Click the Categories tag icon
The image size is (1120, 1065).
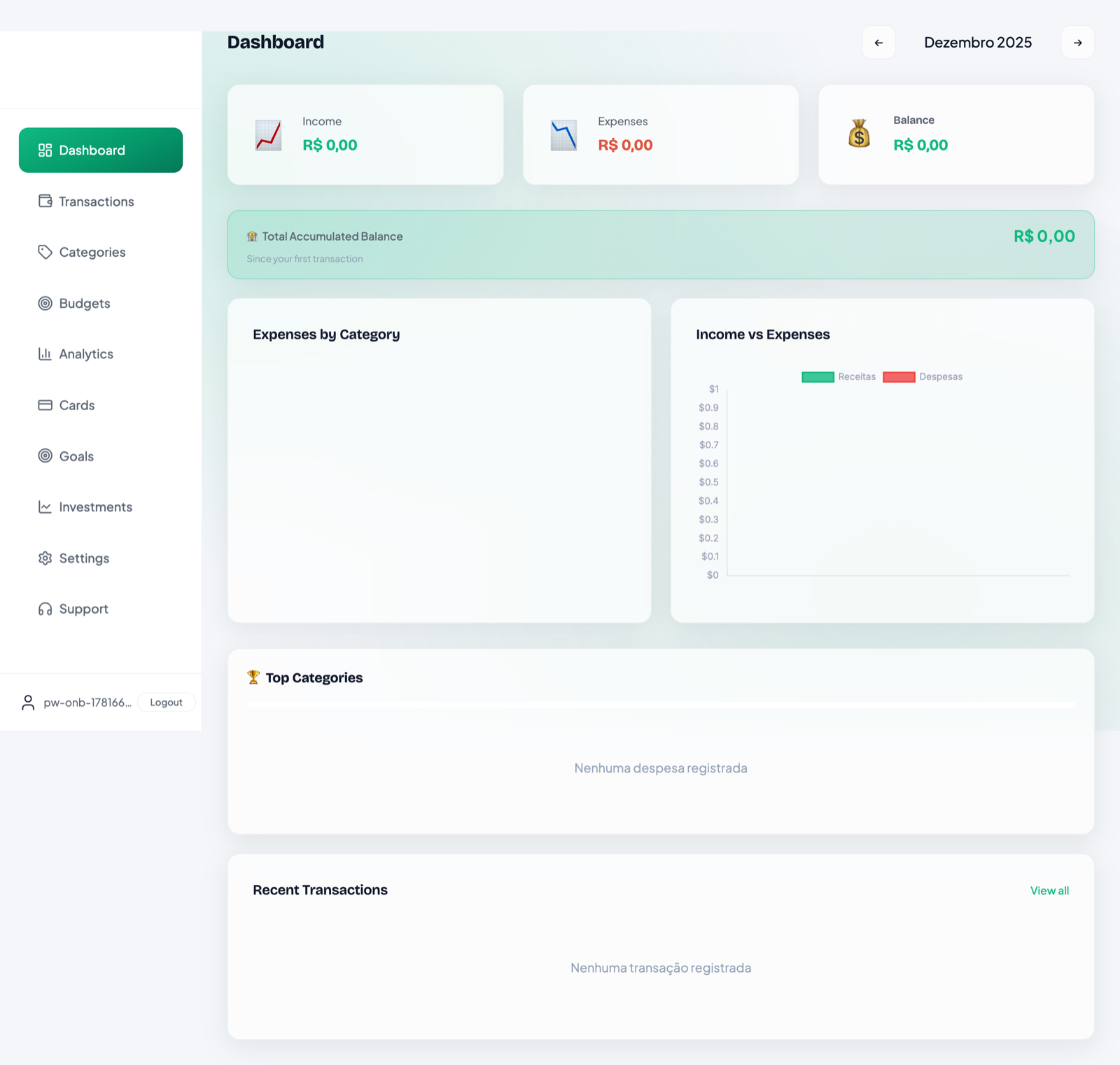pyautogui.click(x=45, y=252)
